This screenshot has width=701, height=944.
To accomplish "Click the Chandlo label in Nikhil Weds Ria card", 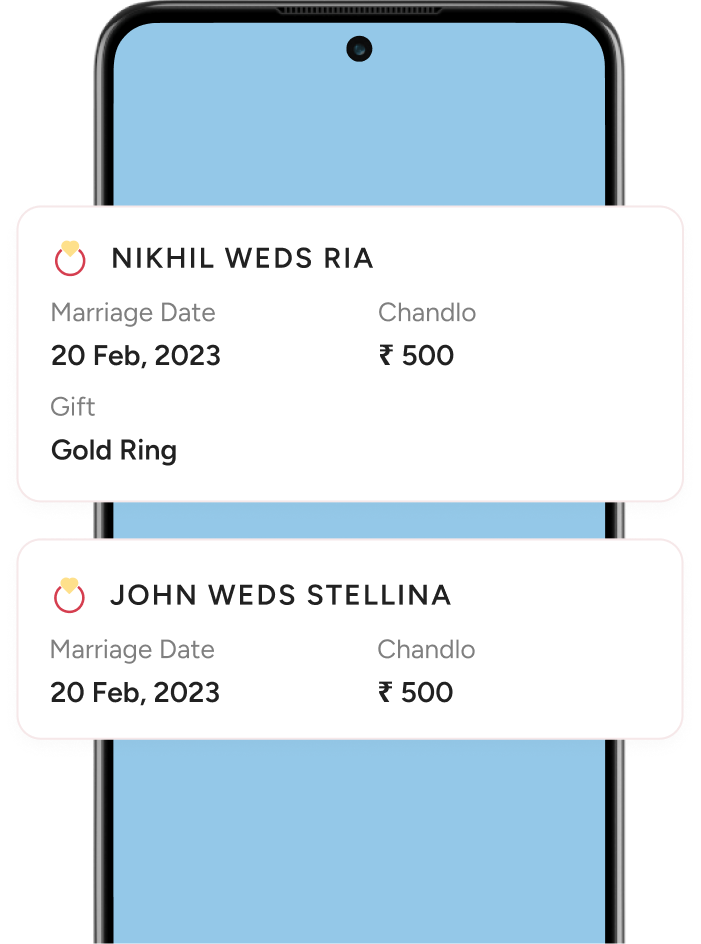I will [427, 312].
